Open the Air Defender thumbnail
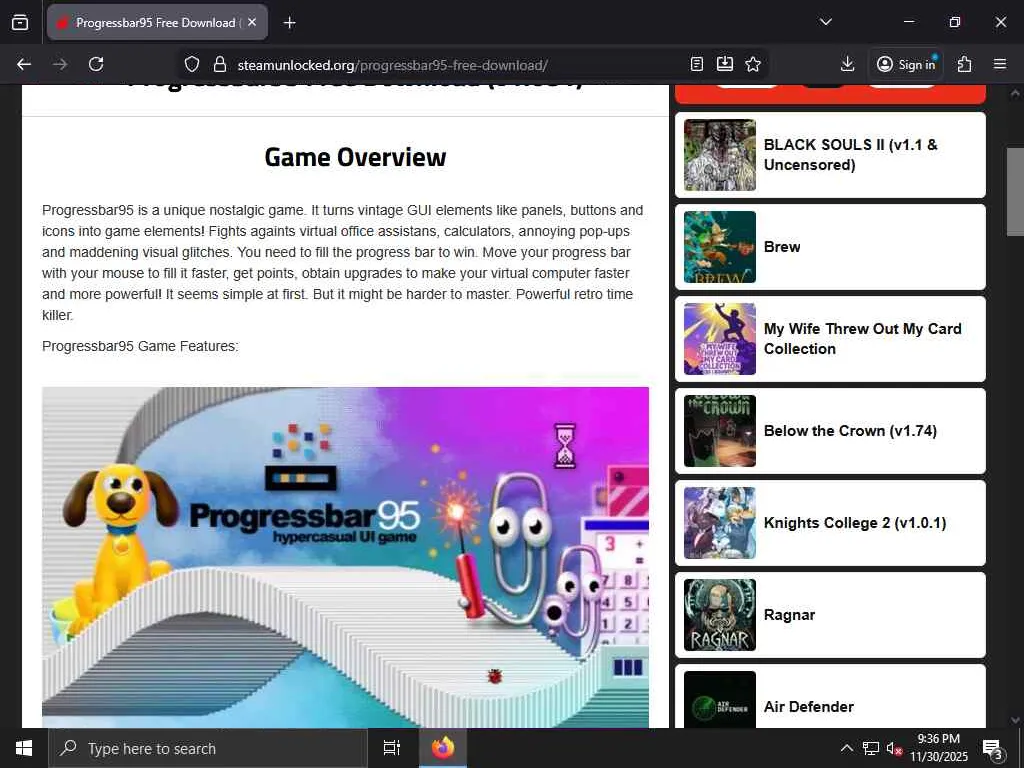The image size is (1024, 768). [x=720, y=699]
